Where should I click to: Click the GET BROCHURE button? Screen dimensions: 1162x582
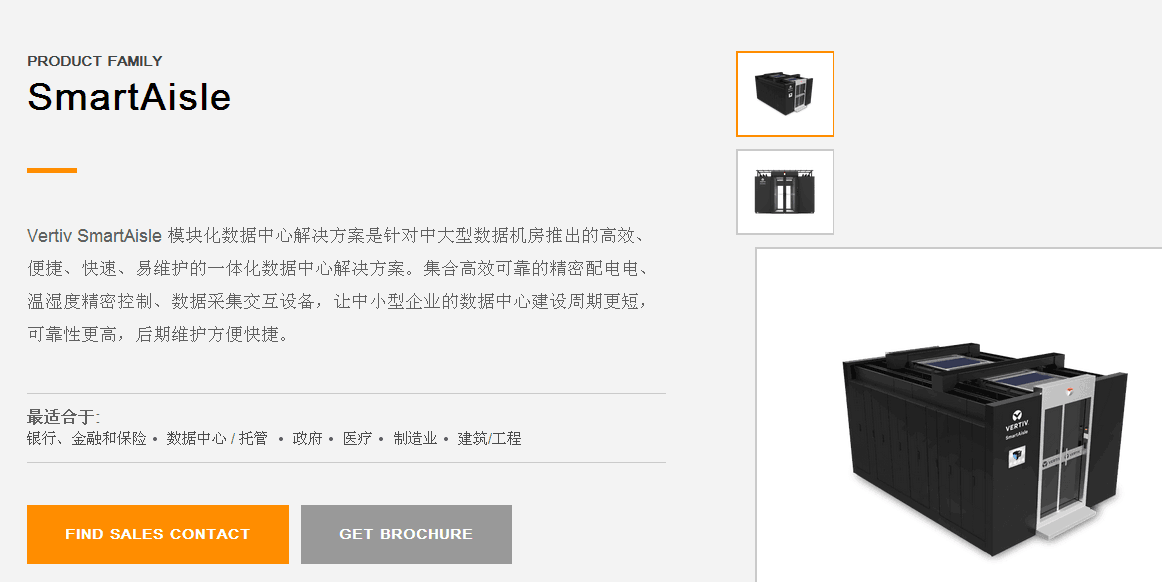click(406, 535)
